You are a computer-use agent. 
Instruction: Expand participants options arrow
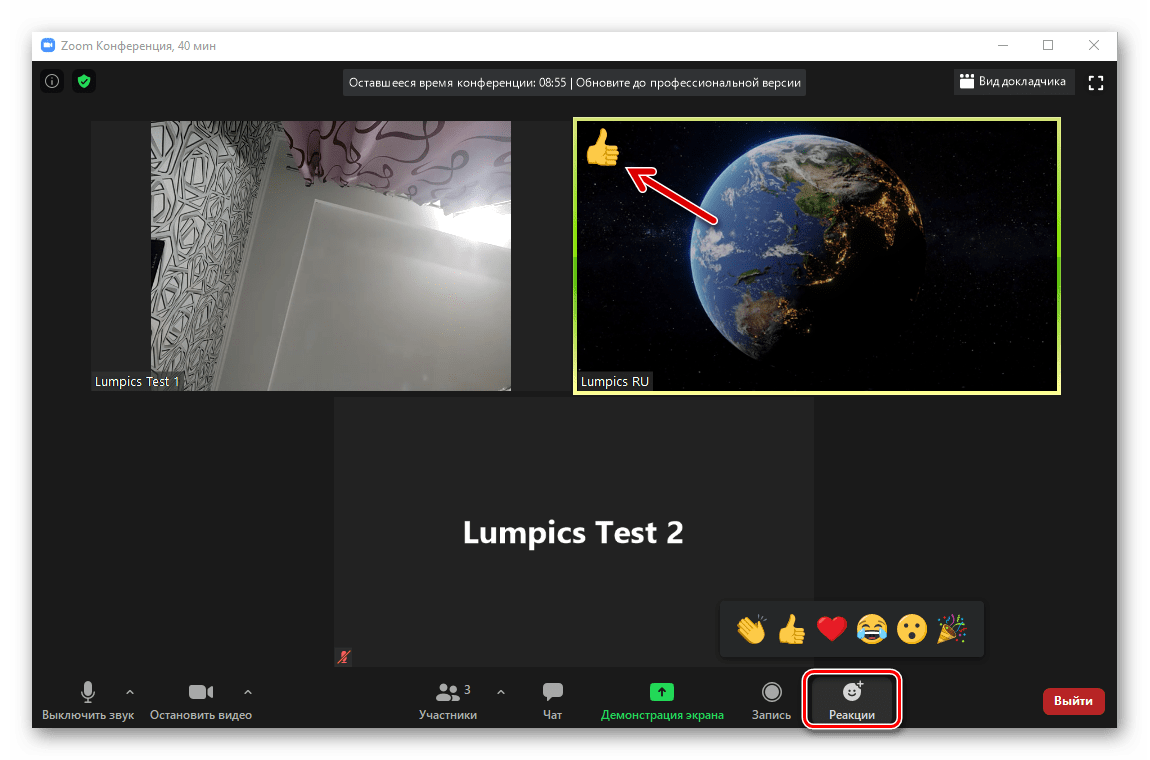click(x=501, y=692)
